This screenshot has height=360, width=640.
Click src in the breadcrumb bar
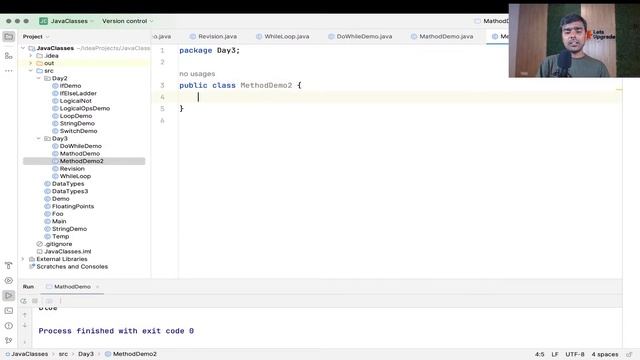(63, 354)
